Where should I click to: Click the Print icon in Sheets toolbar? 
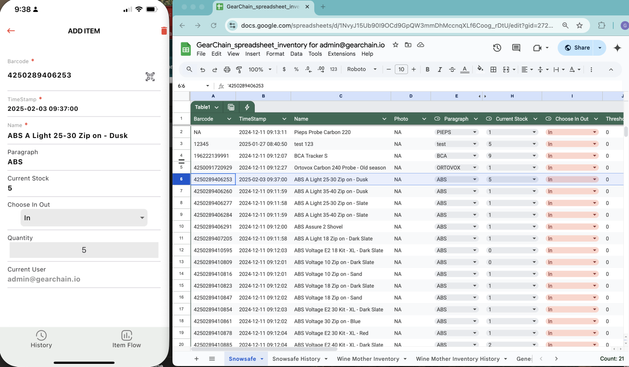(x=227, y=69)
